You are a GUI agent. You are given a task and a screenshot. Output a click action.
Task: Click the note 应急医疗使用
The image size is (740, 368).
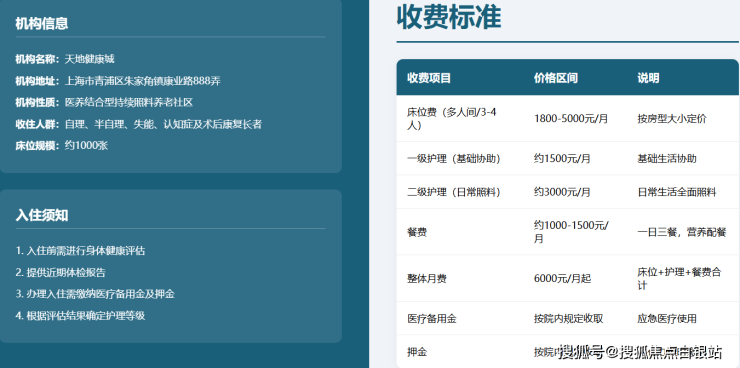point(666,318)
